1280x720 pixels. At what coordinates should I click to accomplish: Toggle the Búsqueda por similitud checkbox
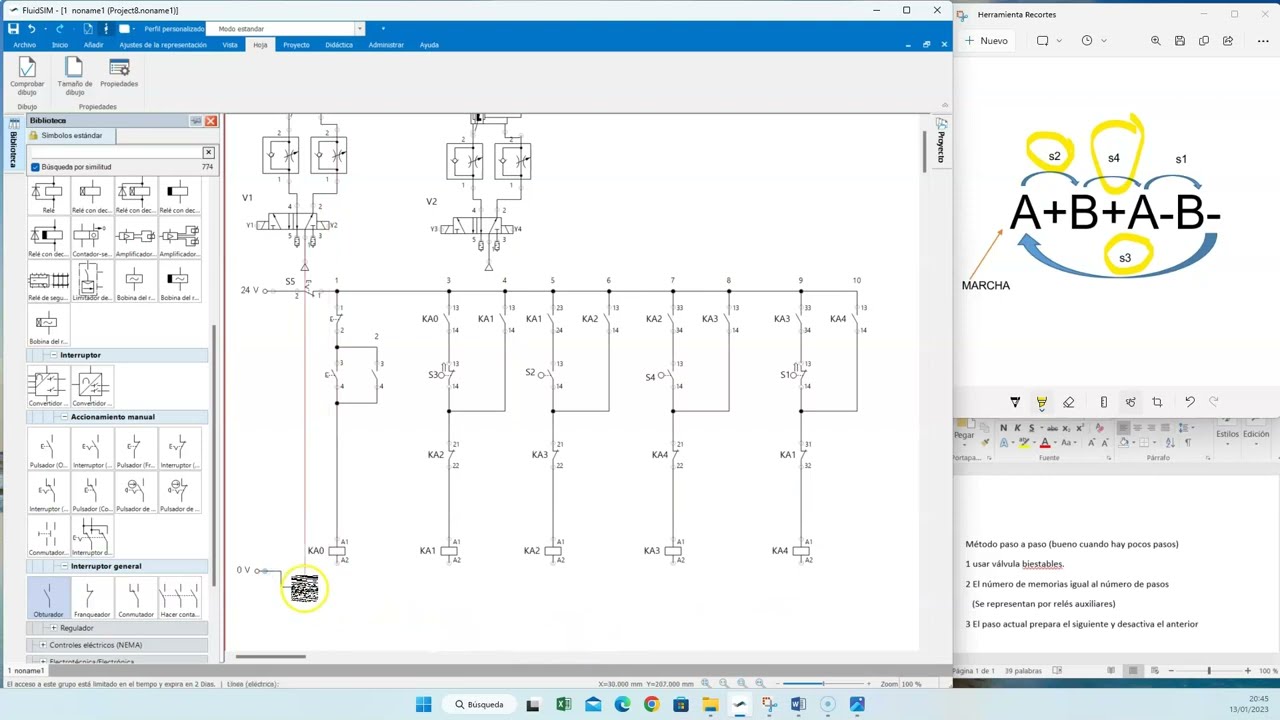click(x=35, y=167)
